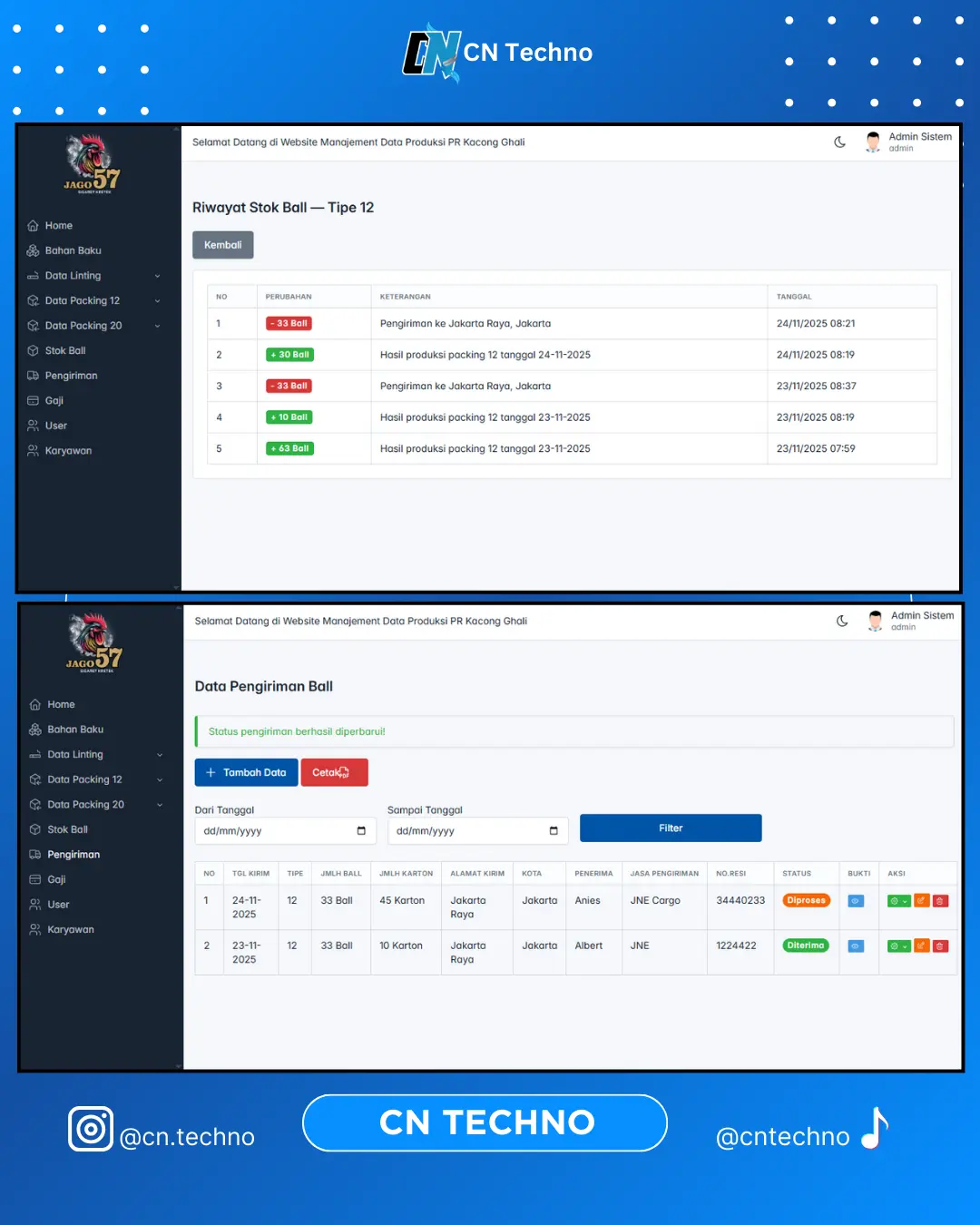The width and height of the screenshot is (980, 1225).
Task: Click the Dari Tanggal date field
Action: 284,831
